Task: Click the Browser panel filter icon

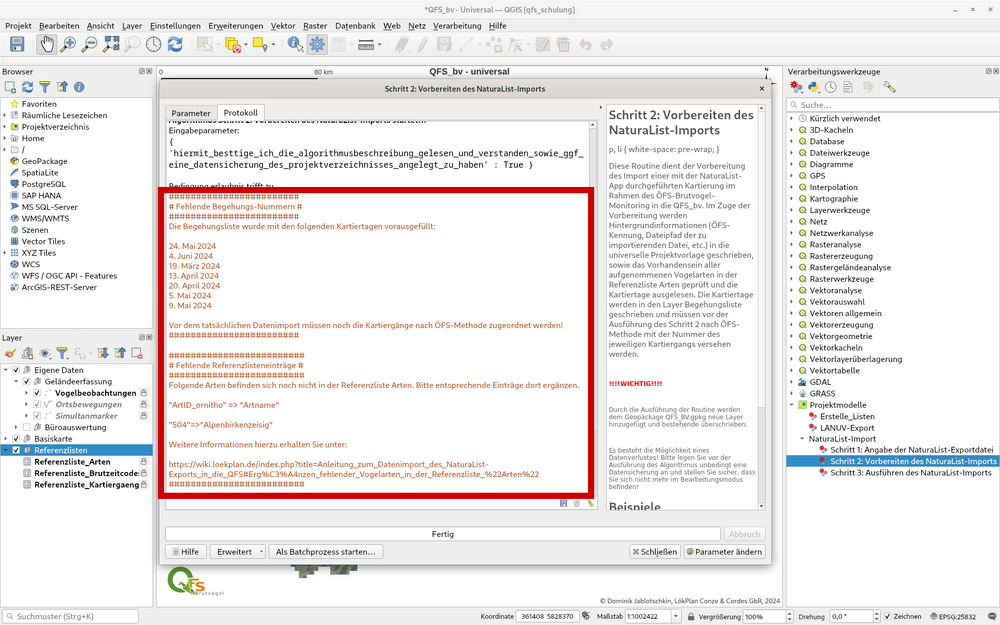Action: pyautogui.click(x=45, y=87)
